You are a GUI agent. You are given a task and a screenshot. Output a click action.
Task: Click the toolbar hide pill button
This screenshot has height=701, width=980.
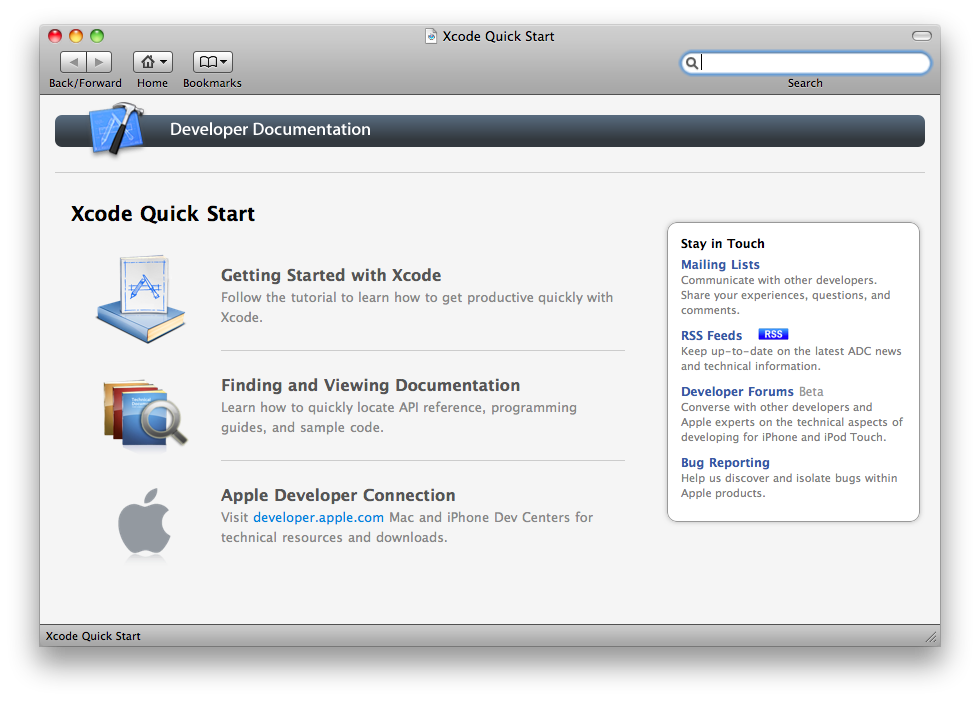pos(921,36)
